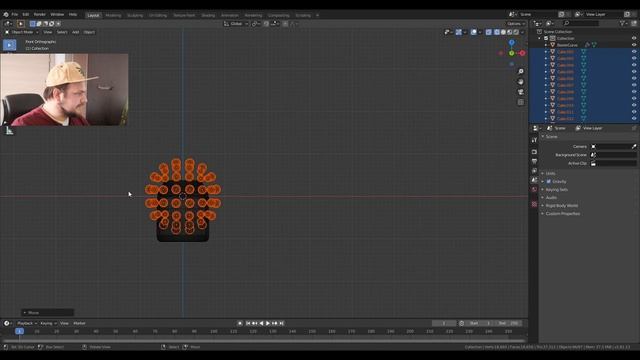Click the current frame number field
The height and width of the screenshot is (360, 640).
click(444, 323)
